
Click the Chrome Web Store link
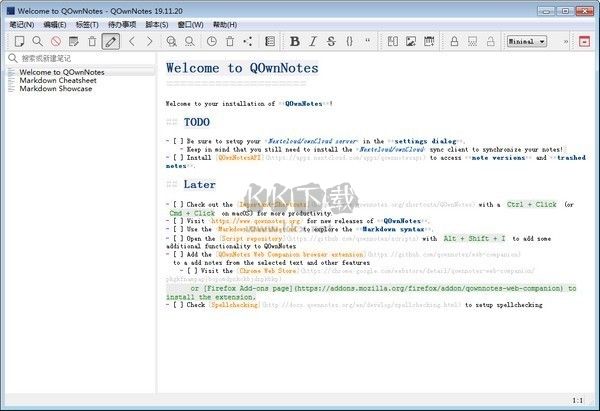[x=268, y=271]
